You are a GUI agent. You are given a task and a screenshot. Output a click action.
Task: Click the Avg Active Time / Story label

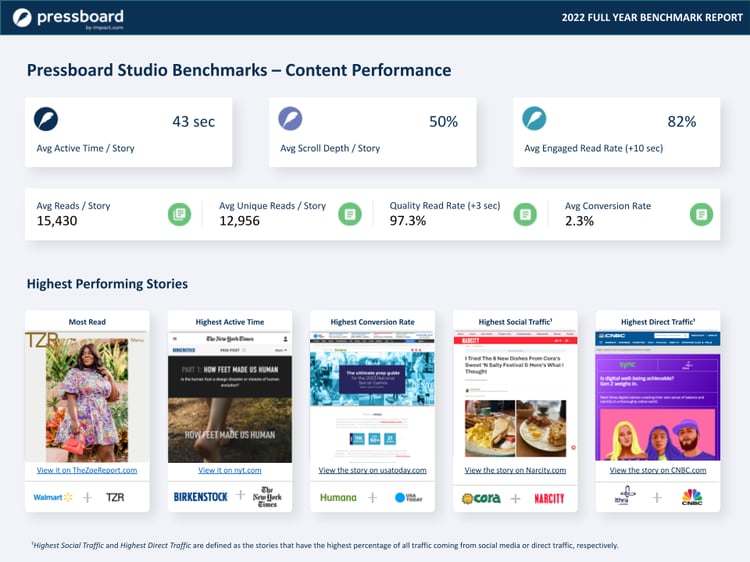point(86,148)
